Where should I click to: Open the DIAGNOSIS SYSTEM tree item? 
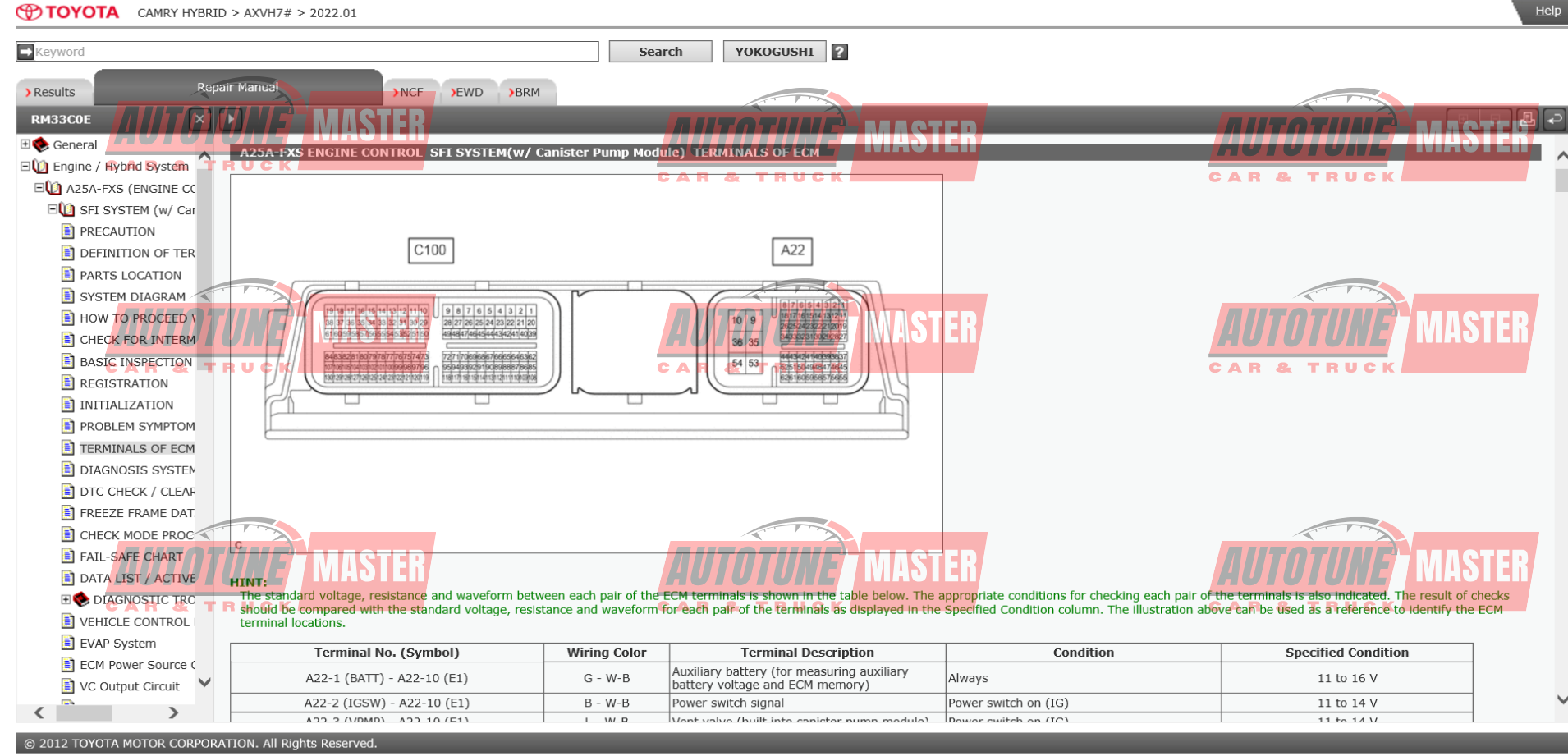point(137,470)
